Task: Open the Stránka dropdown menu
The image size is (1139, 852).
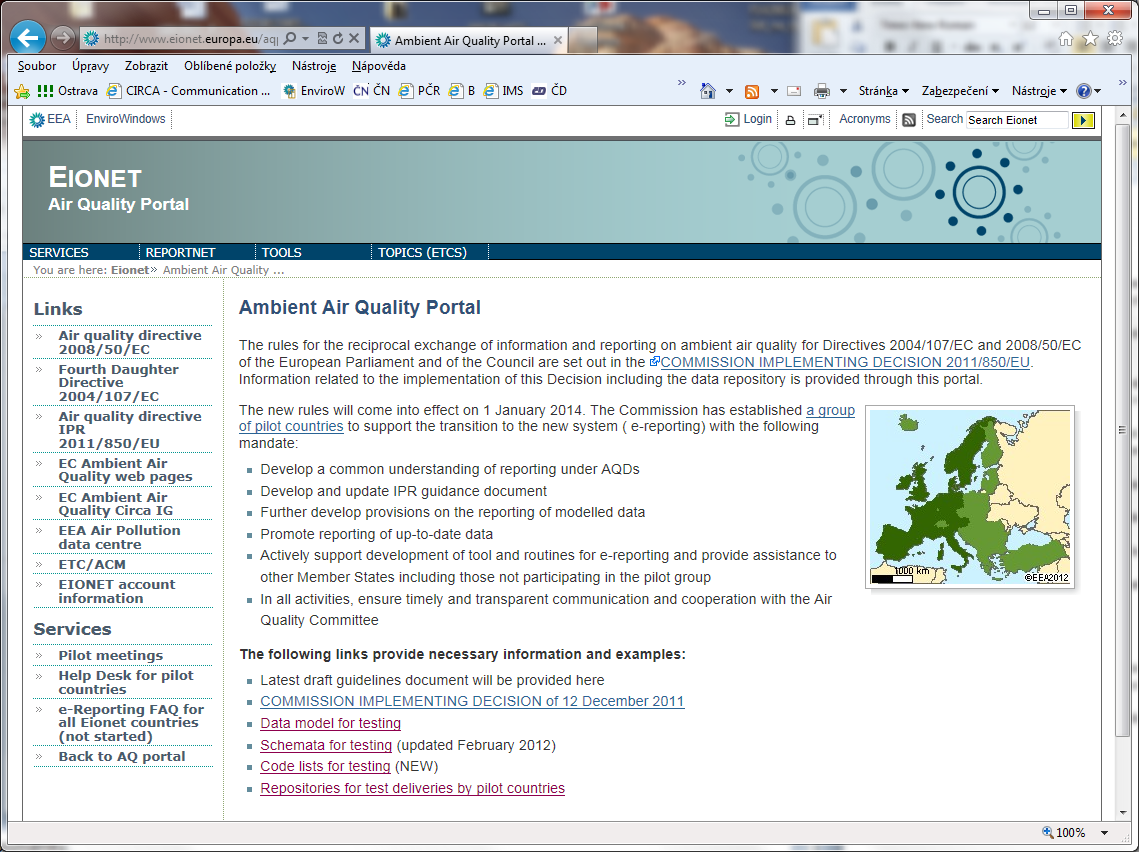Action: coord(883,91)
